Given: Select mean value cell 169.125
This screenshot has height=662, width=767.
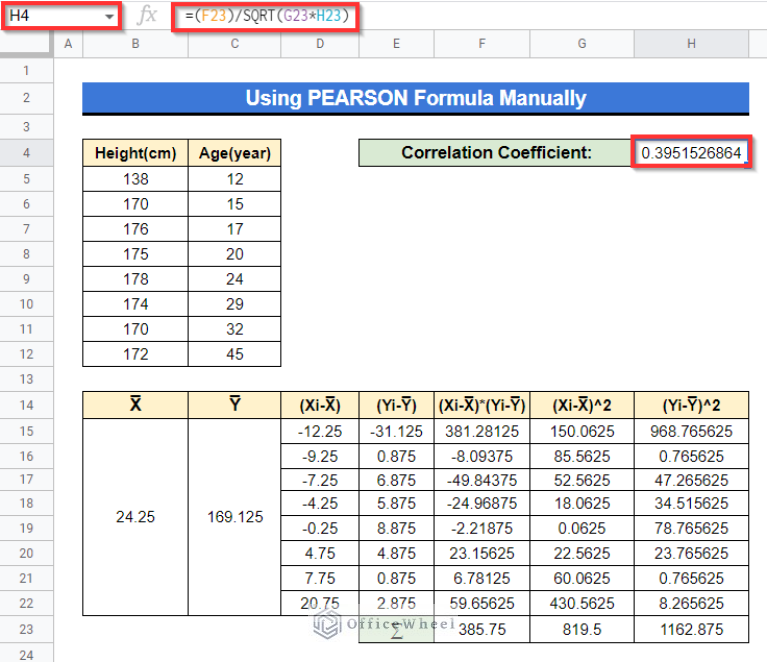Looking at the screenshot, I should pyautogui.click(x=234, y=517).
